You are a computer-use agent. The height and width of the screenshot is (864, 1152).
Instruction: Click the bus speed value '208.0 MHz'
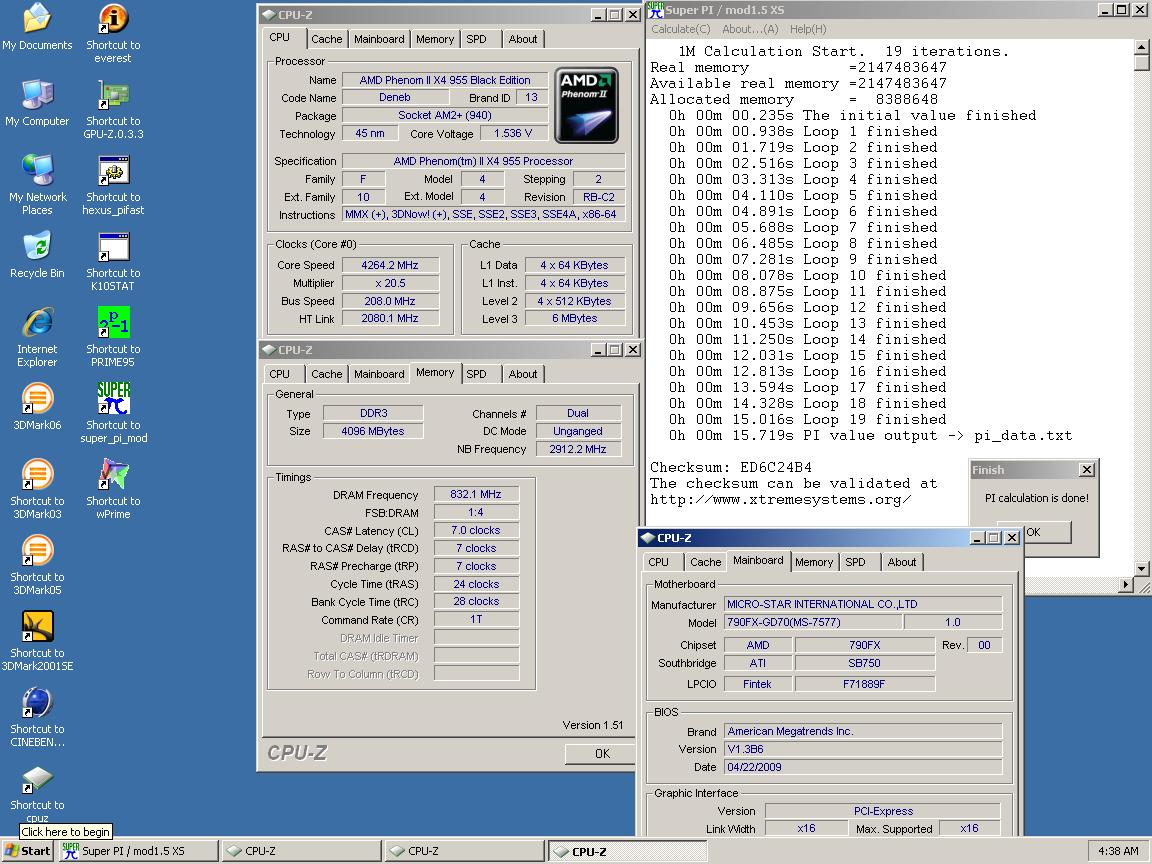coord(389,301)
